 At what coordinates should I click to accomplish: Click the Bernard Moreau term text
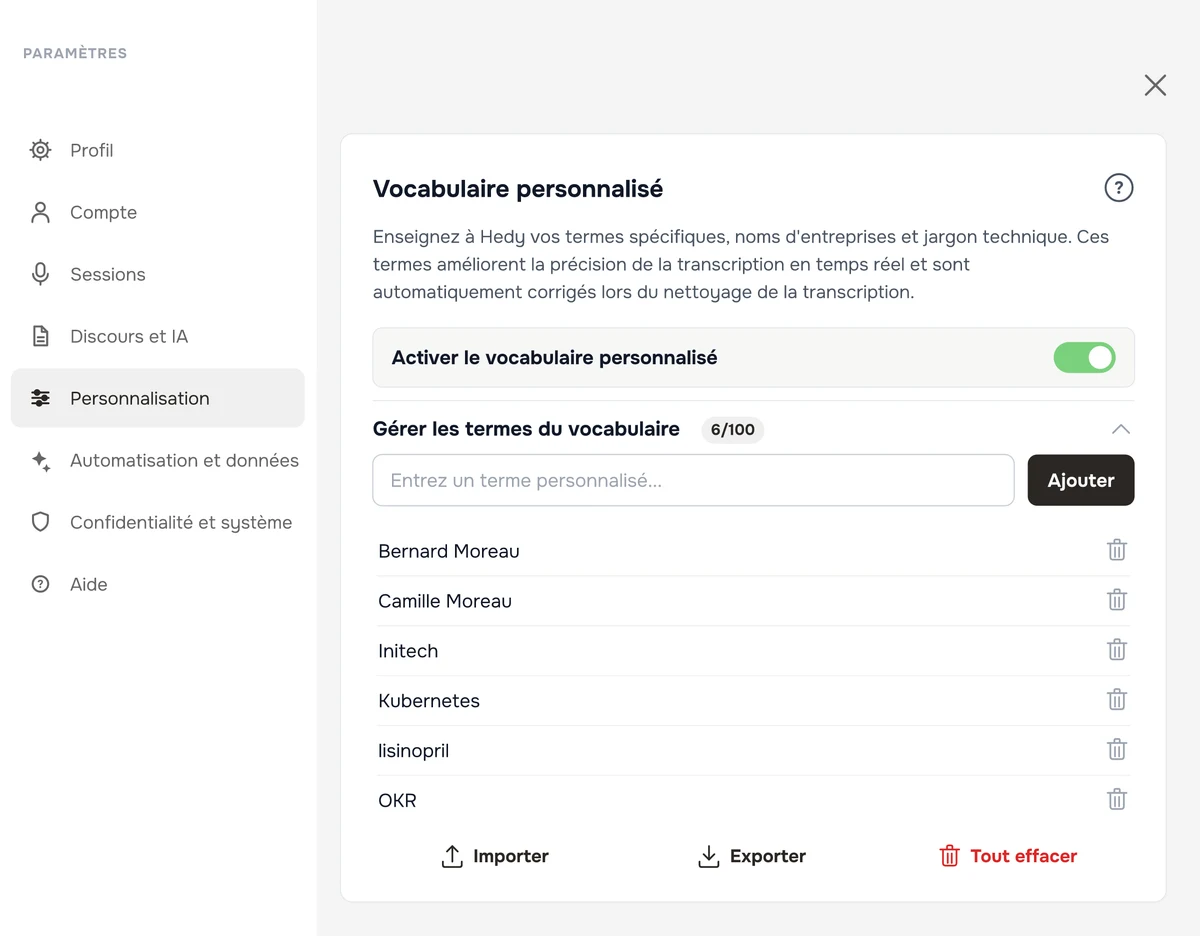point(449,551)
